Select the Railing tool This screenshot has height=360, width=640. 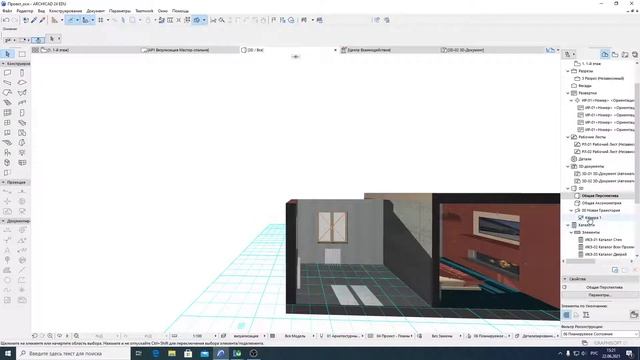pyautogui.click(x=22, y=102)
